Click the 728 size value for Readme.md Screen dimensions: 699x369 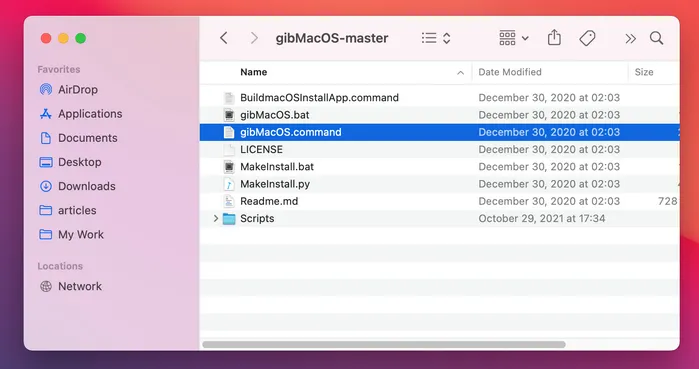(667, 201)
